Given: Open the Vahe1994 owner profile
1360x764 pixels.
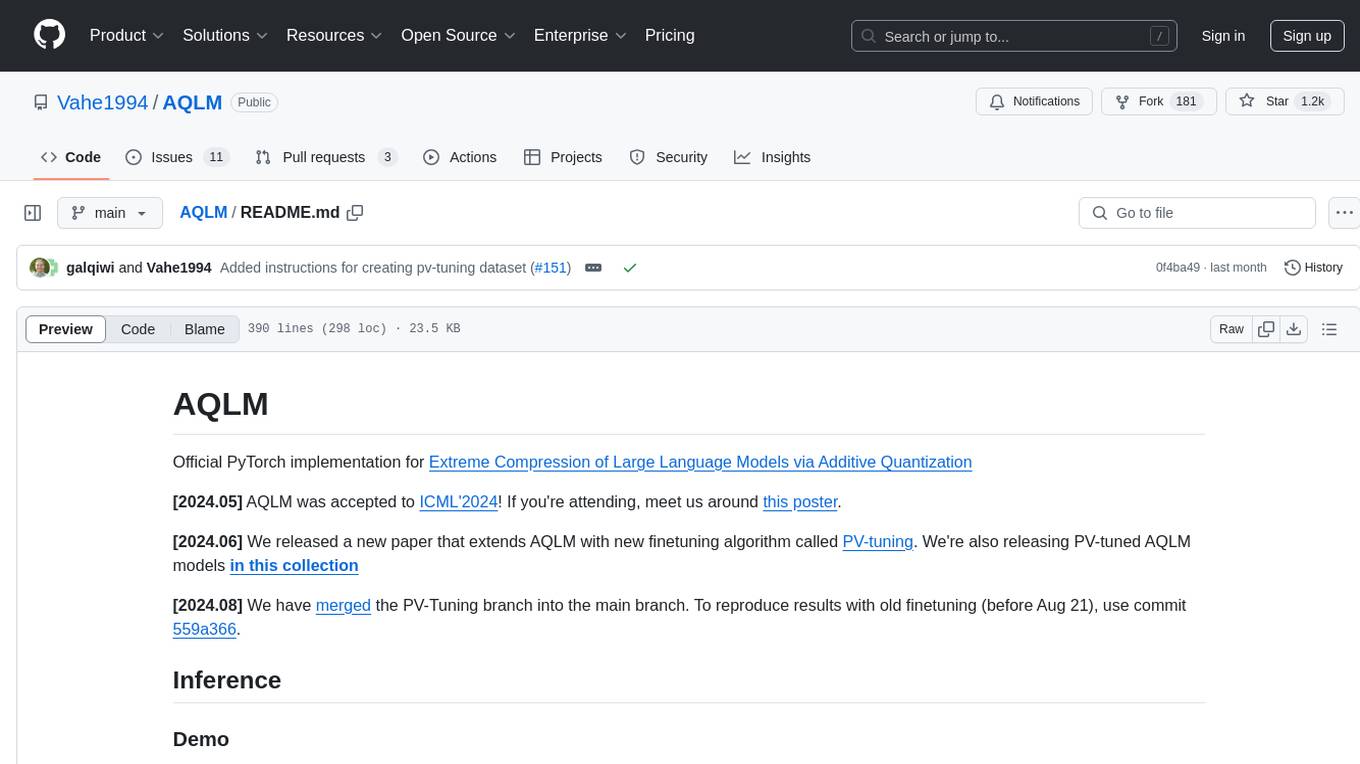Looking at the screenshot, I should 102,102.
